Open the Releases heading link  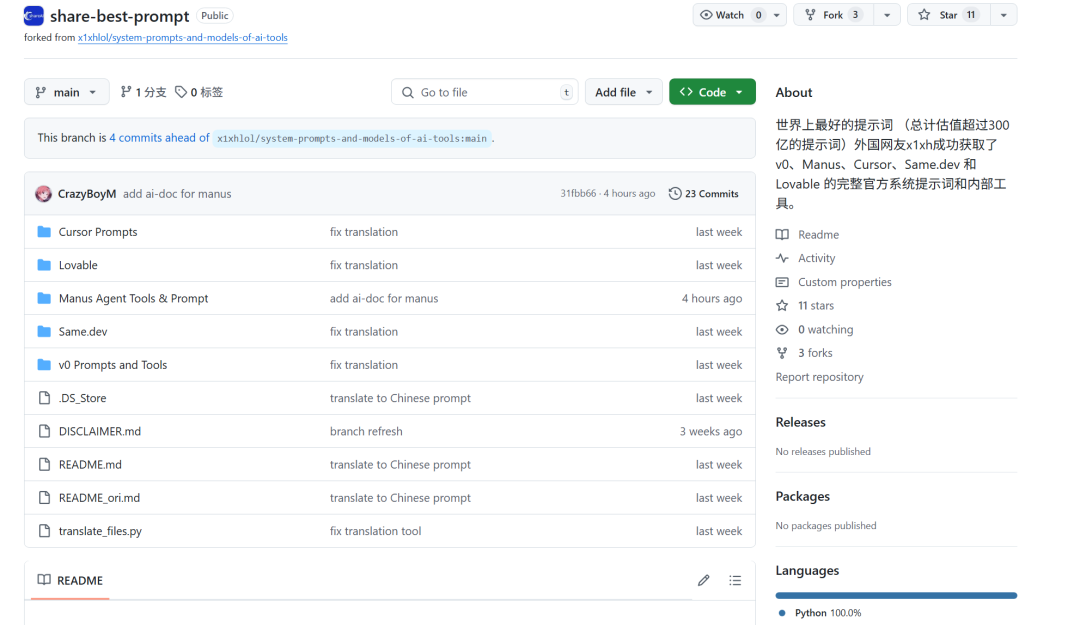(x=800, y=422)
